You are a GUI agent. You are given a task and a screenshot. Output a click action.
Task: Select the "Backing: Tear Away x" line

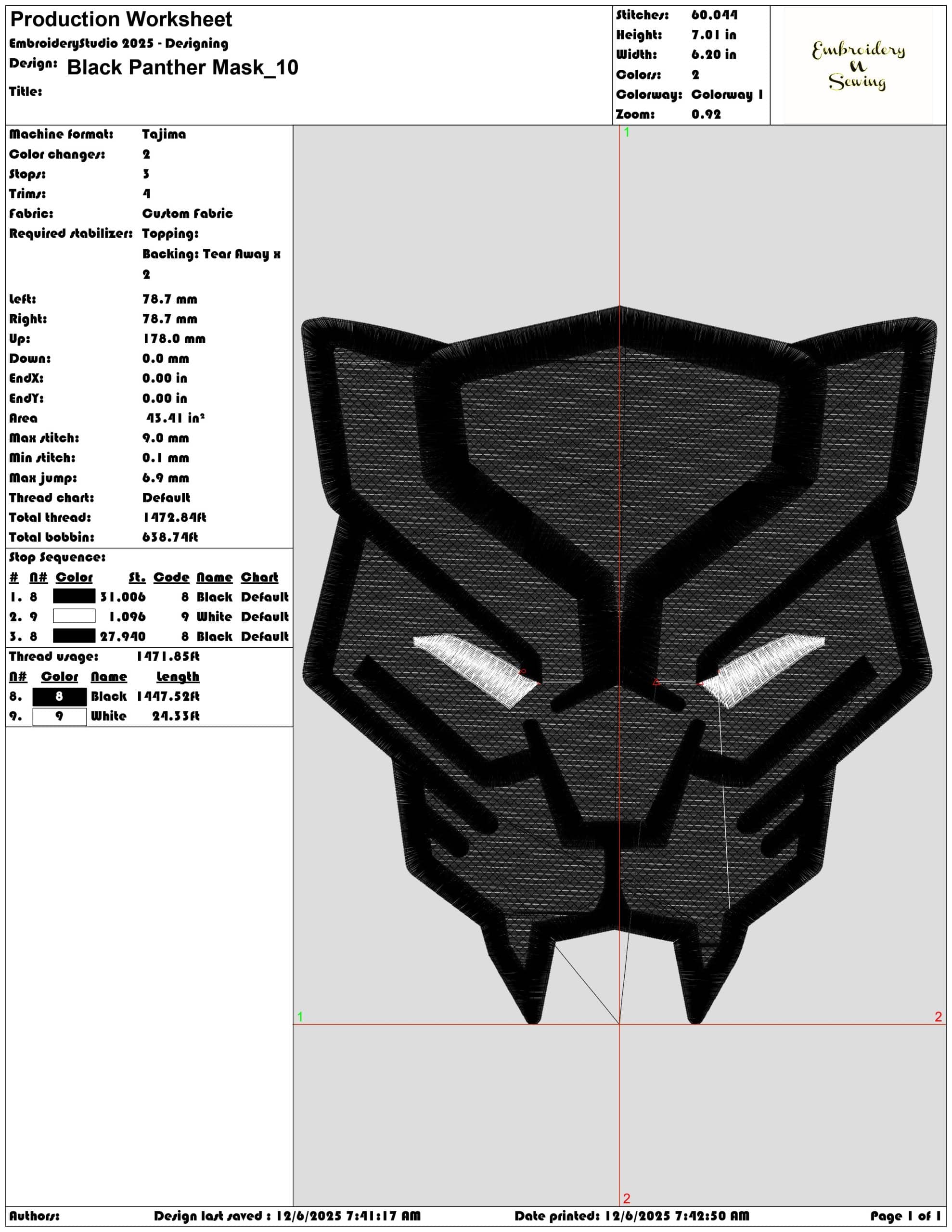(211, 254)
